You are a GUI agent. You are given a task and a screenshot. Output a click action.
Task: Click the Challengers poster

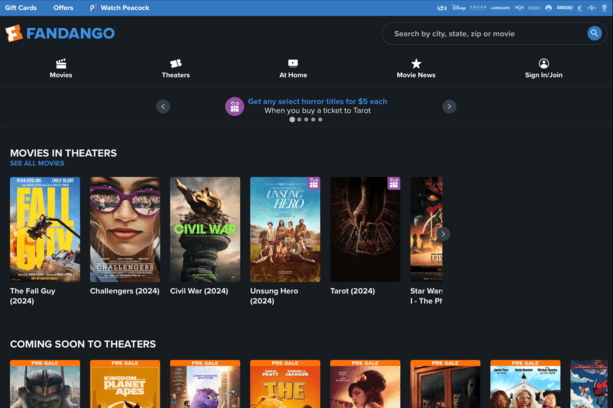[125, 229]
